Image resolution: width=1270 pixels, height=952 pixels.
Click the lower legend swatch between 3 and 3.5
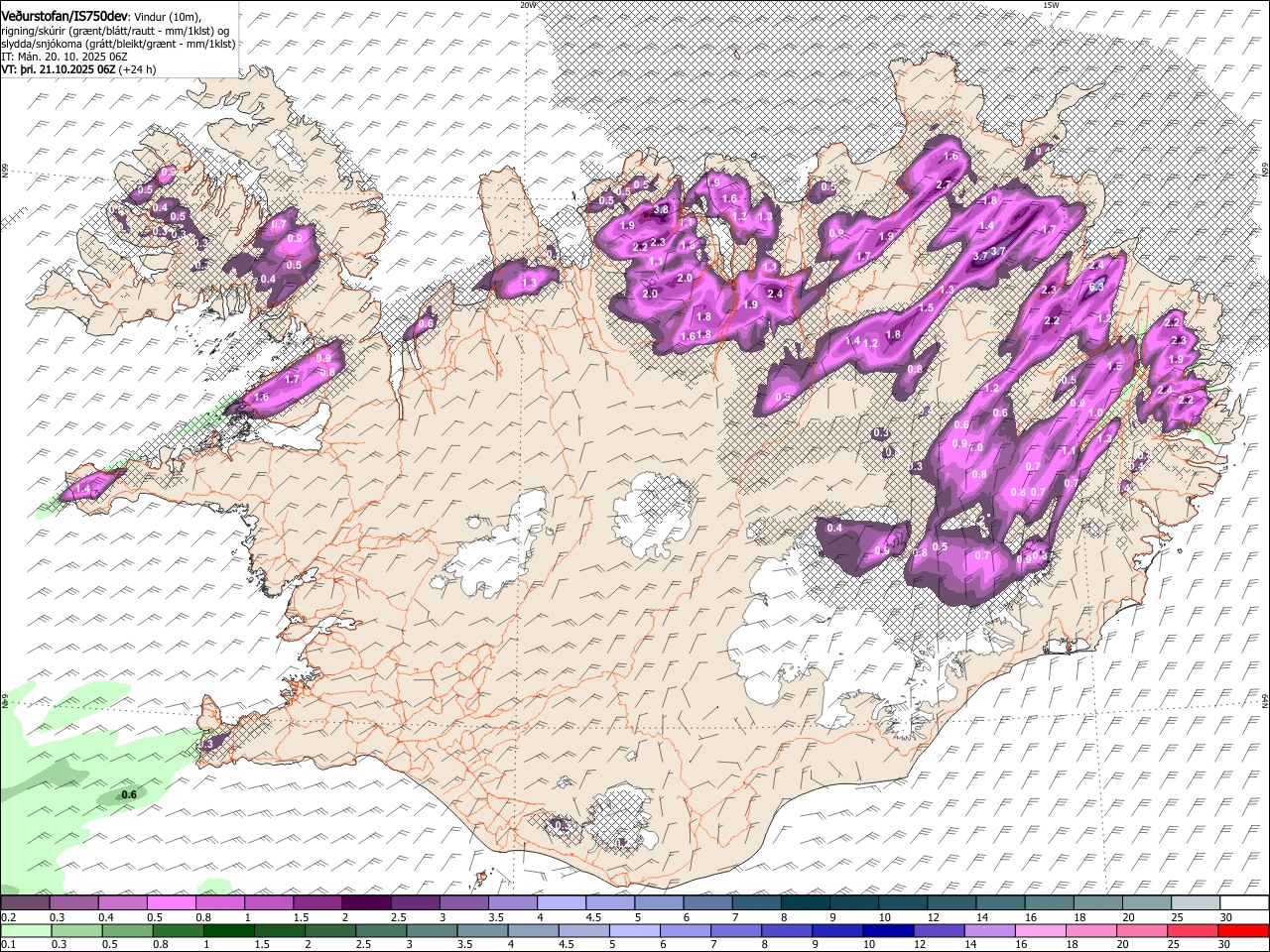point(432,931)
